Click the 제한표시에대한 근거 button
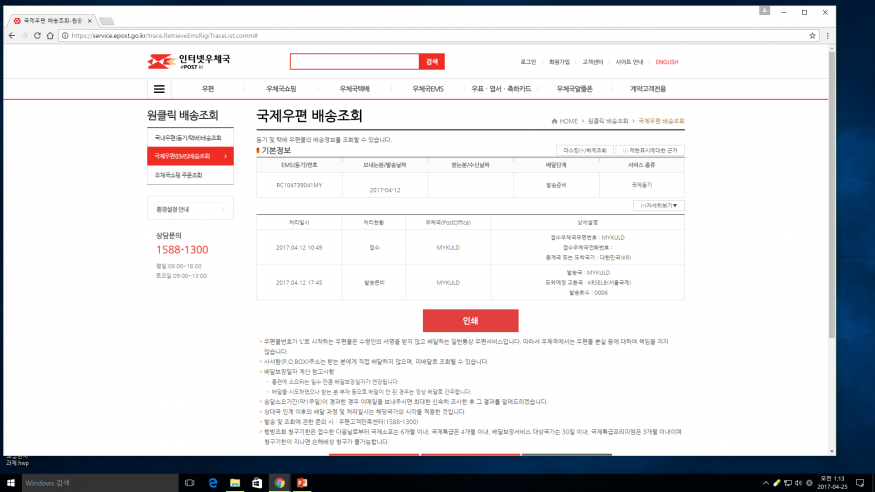This screenshot has width=875, height=492. point(650,151)
